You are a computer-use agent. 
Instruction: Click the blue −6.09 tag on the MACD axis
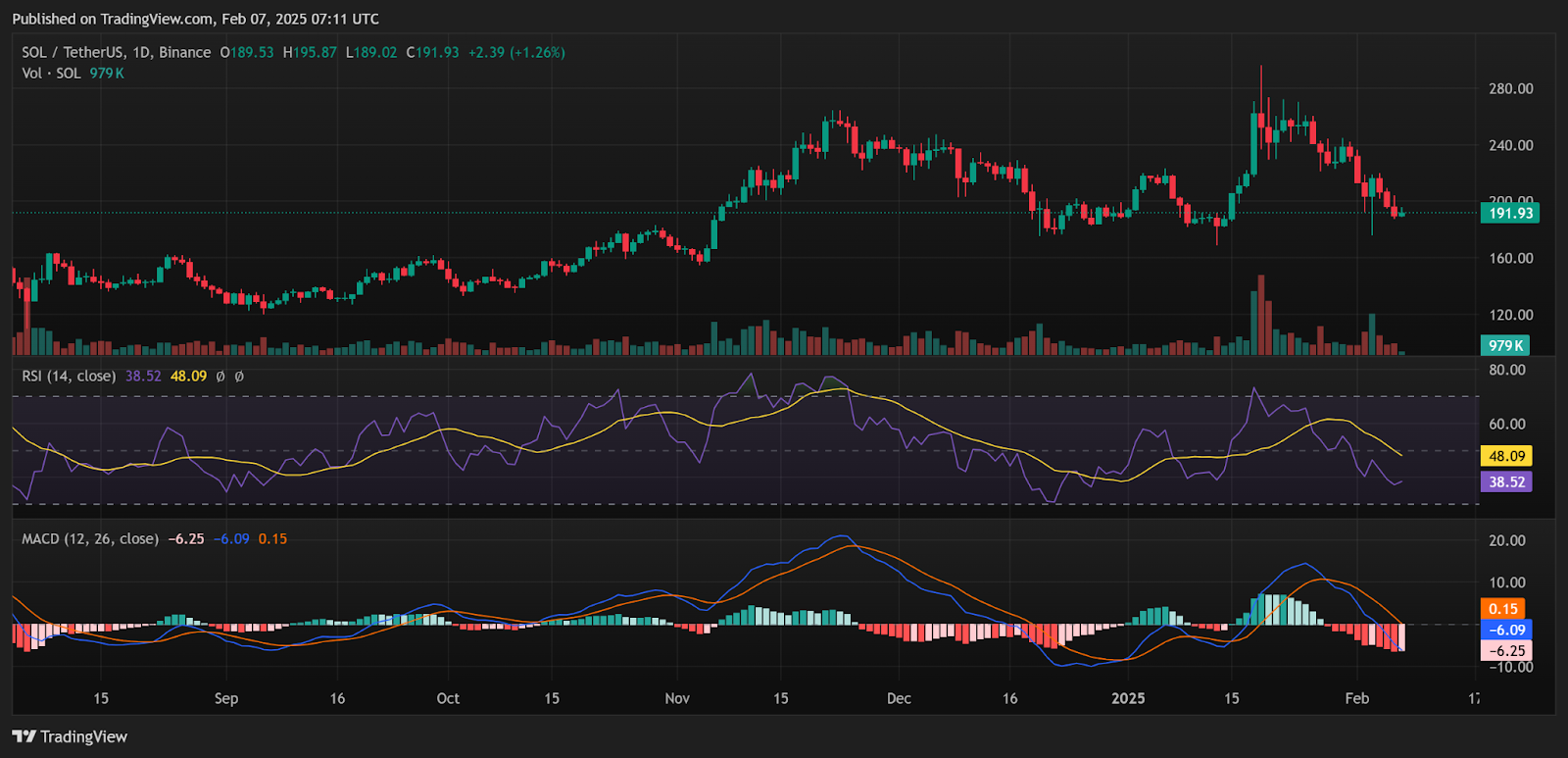[1506, 630]
